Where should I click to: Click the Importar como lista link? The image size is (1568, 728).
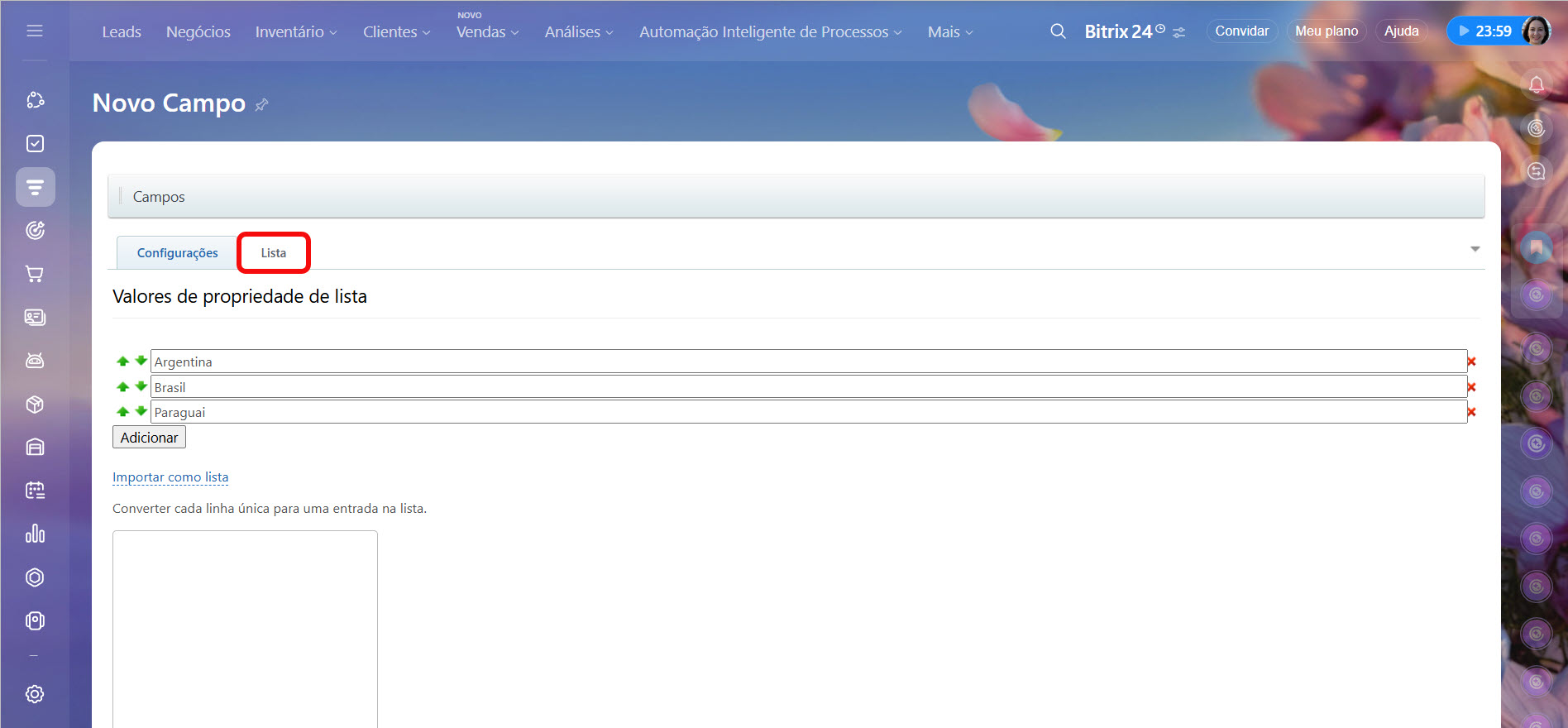[170, 477]
